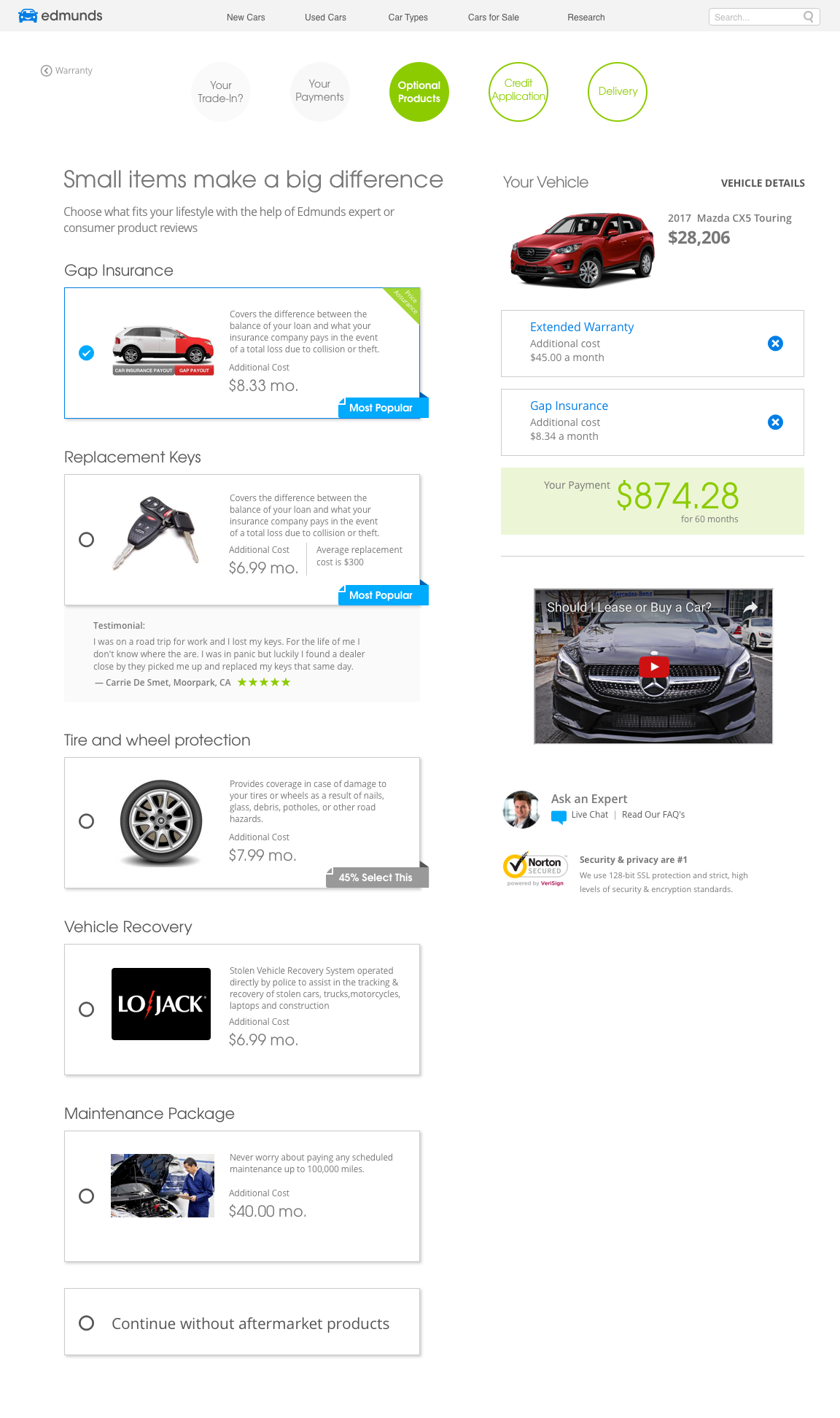Uncheck the Gap Insurance option

coord(86,353)
